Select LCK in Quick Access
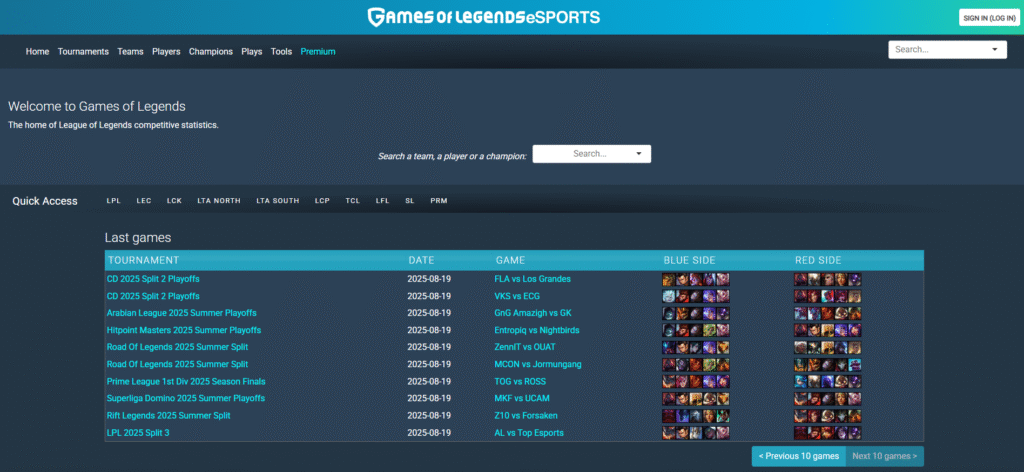The height and width of the screenshot is (472, 1024). pyautogui.click(x=174, y=201)
